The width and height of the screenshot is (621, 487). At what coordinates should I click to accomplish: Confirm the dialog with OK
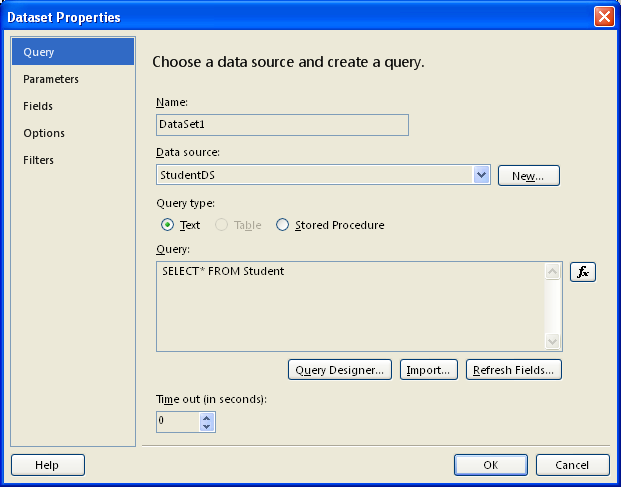click(491, 465)
